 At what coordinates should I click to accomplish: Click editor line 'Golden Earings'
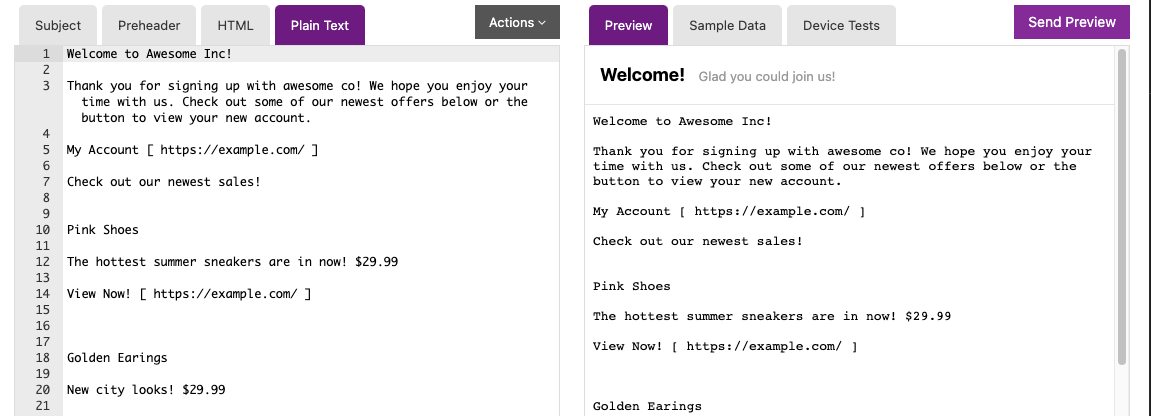(x=117, y=357)
